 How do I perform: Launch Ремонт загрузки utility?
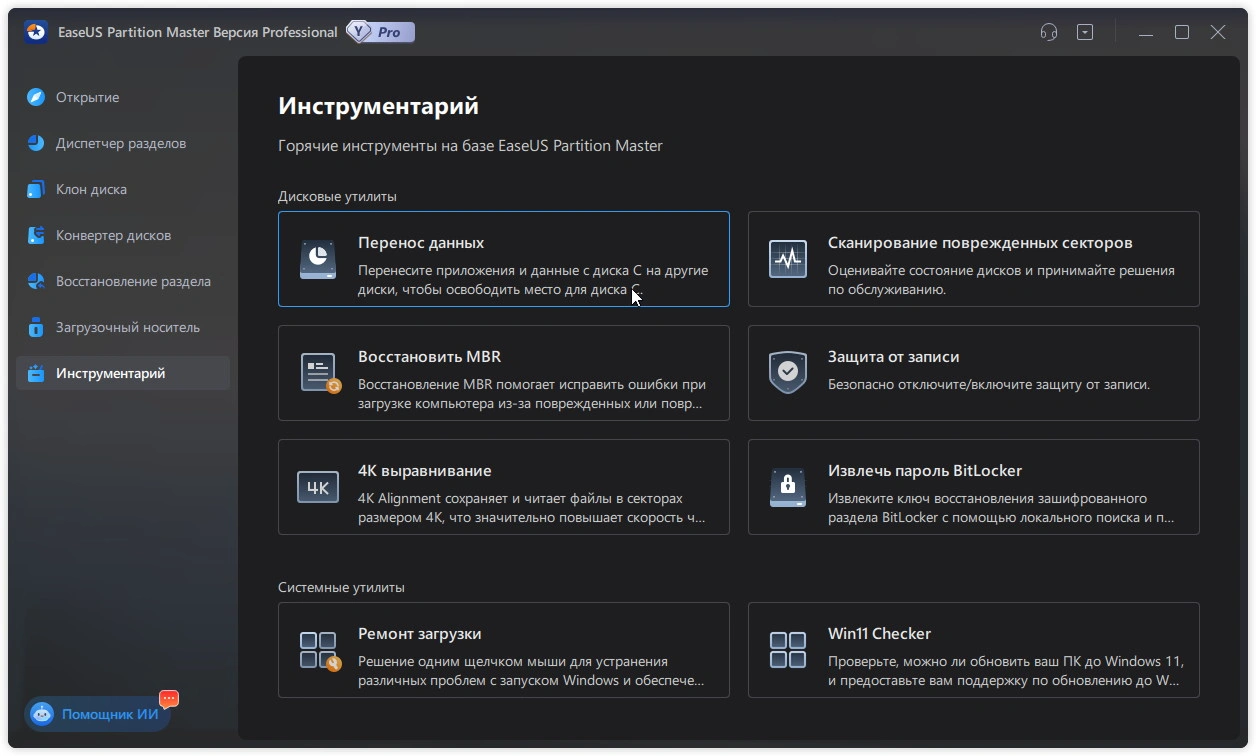click(420, 634)
